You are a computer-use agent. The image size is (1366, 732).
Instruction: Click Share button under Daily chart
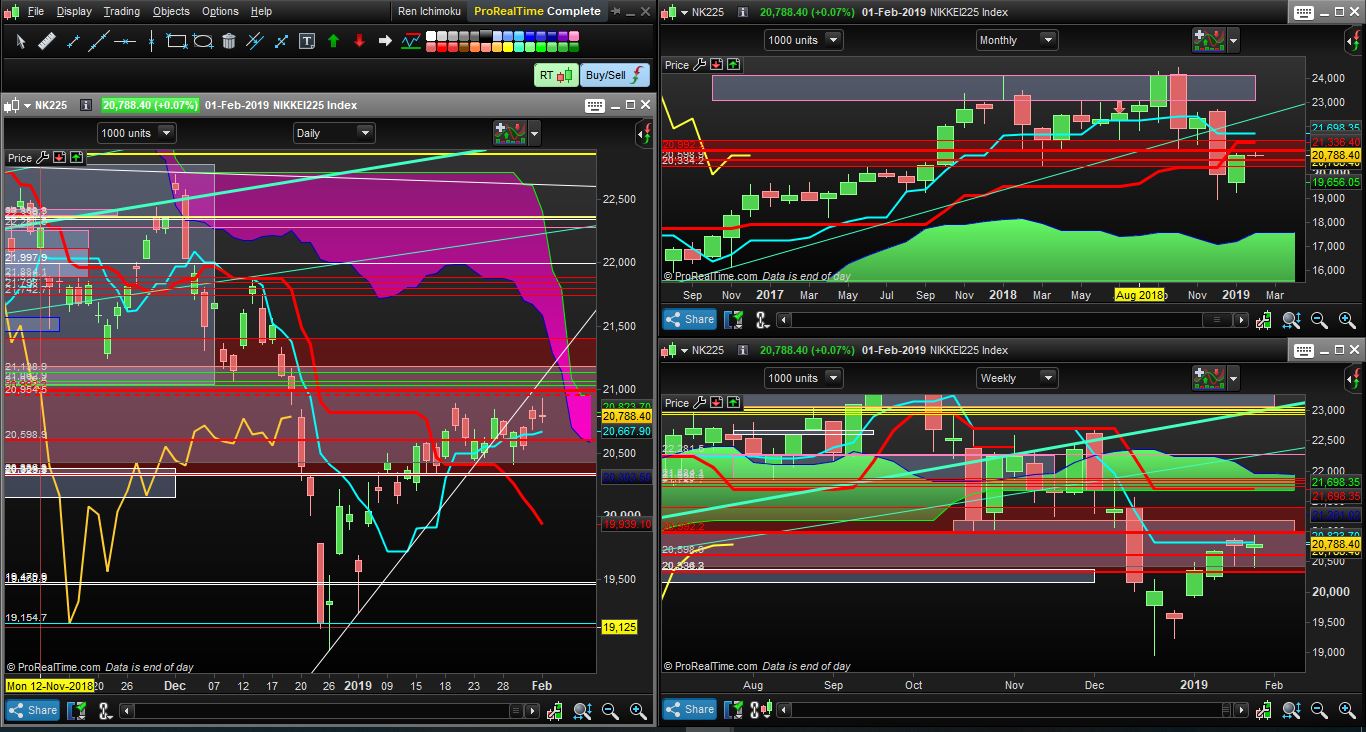click(x=32, y=711)
